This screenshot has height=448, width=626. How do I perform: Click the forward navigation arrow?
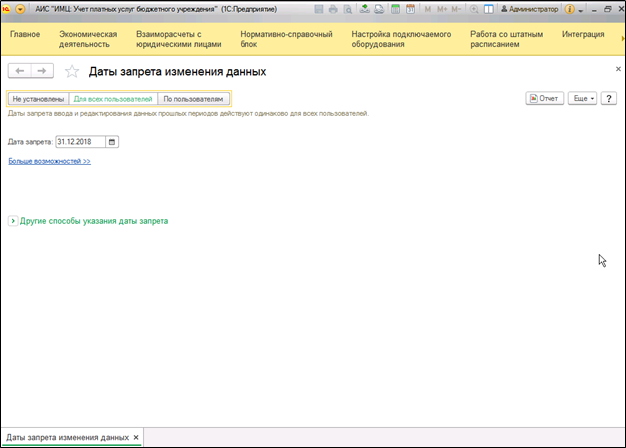coord(41,71)
